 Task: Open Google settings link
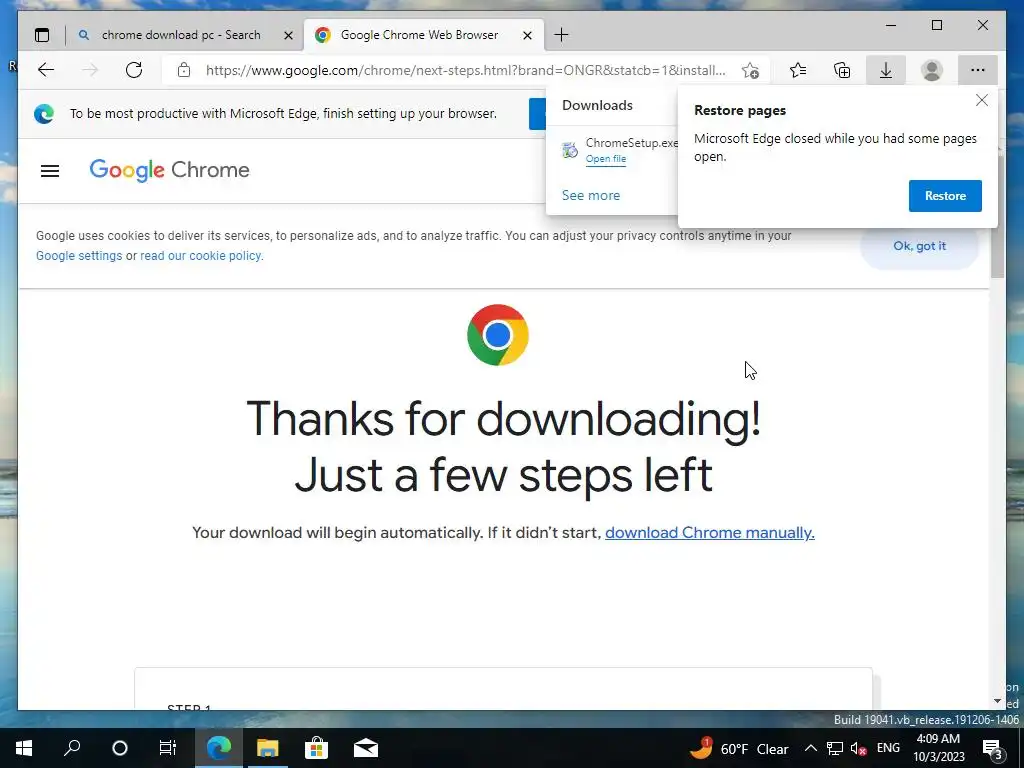pos(79,256)
